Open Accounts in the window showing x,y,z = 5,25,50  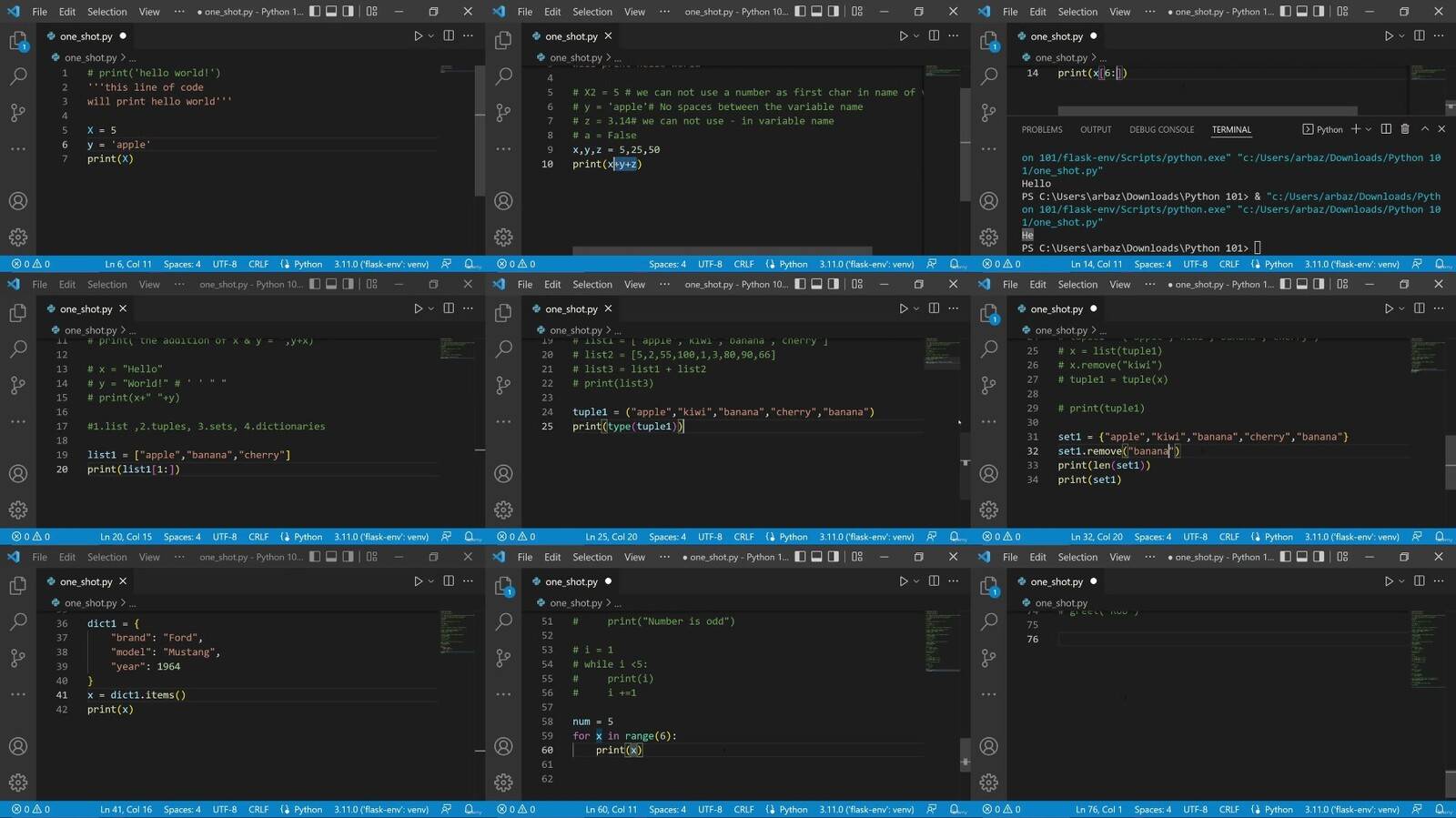pyautogui.click(x=503, y=201)
